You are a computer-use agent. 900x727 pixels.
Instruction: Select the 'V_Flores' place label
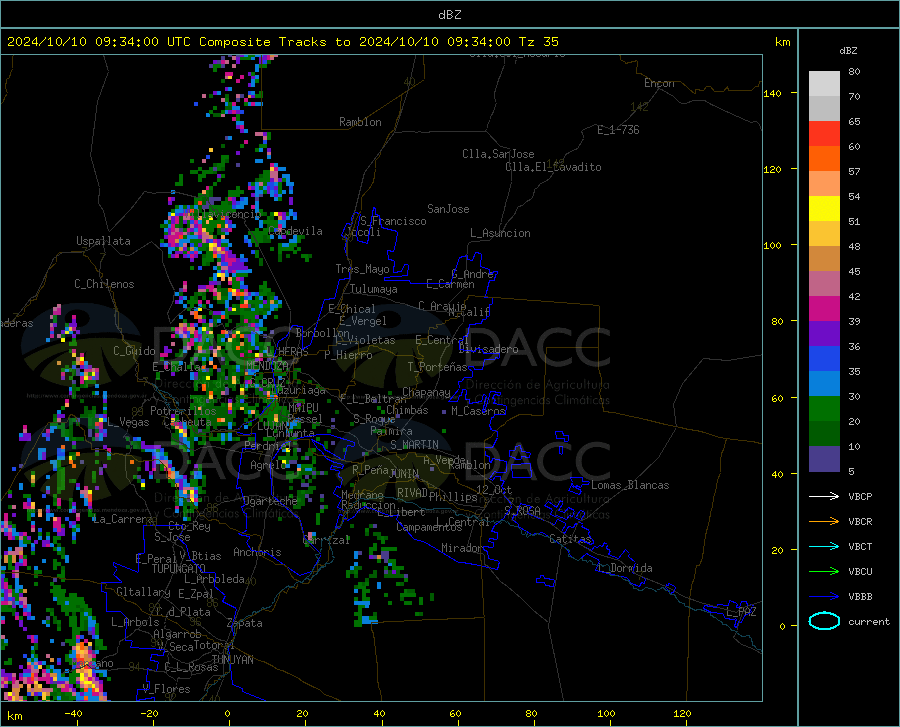click(x=166, y=689)
